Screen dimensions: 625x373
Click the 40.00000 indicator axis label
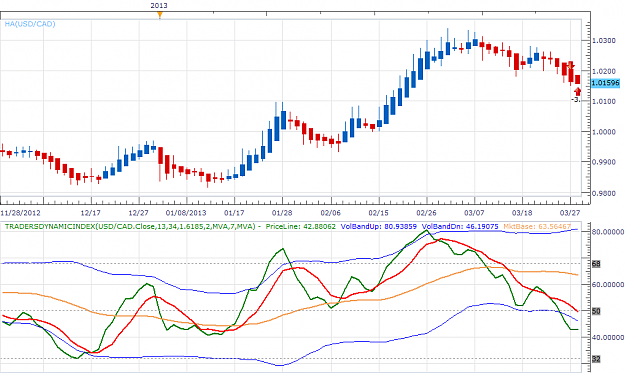608,338
